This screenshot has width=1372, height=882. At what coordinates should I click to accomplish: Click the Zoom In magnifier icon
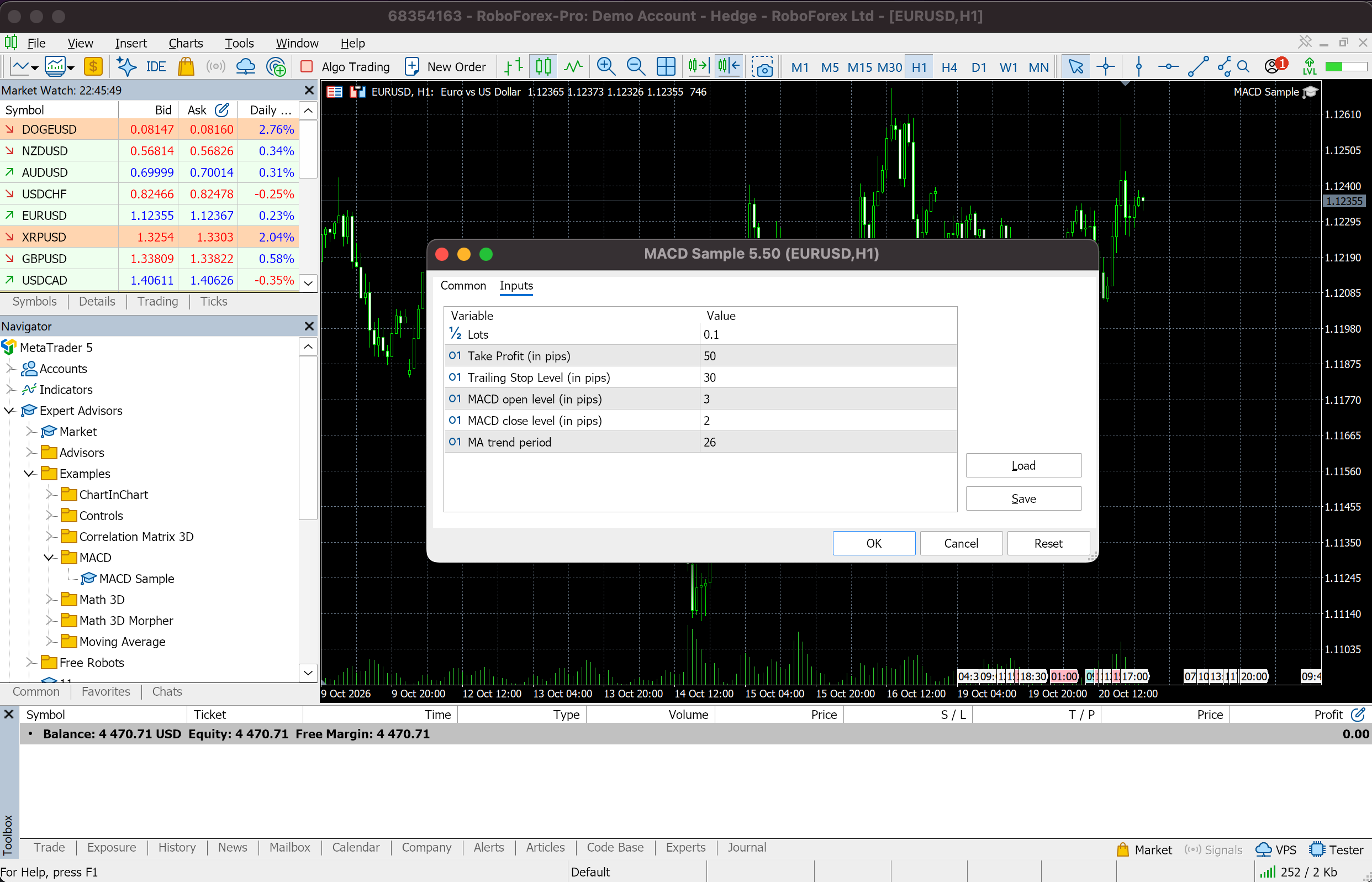tap(605, 67)
